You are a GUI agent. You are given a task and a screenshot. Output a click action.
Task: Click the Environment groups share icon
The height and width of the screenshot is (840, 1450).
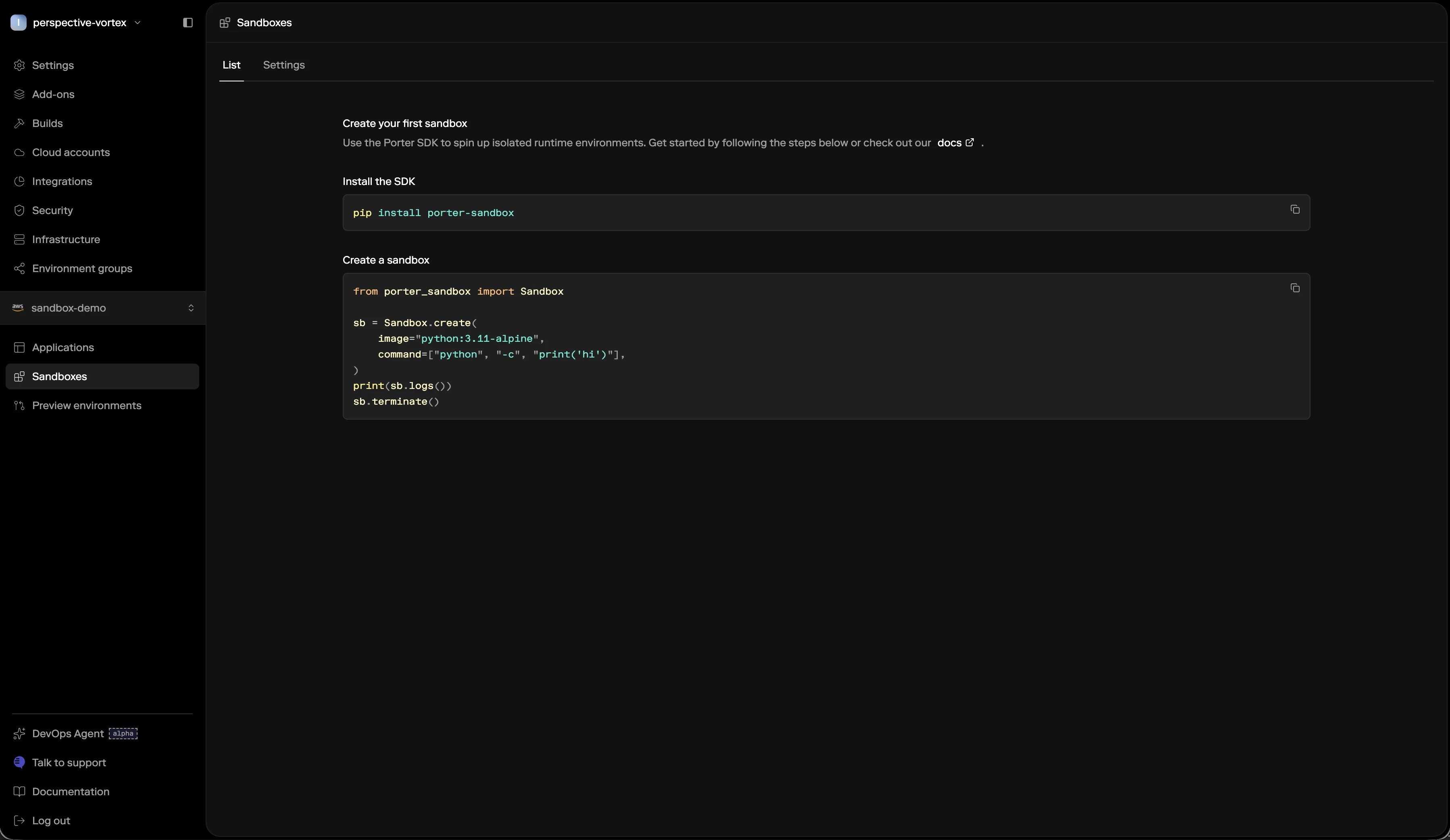coord(19,269)
